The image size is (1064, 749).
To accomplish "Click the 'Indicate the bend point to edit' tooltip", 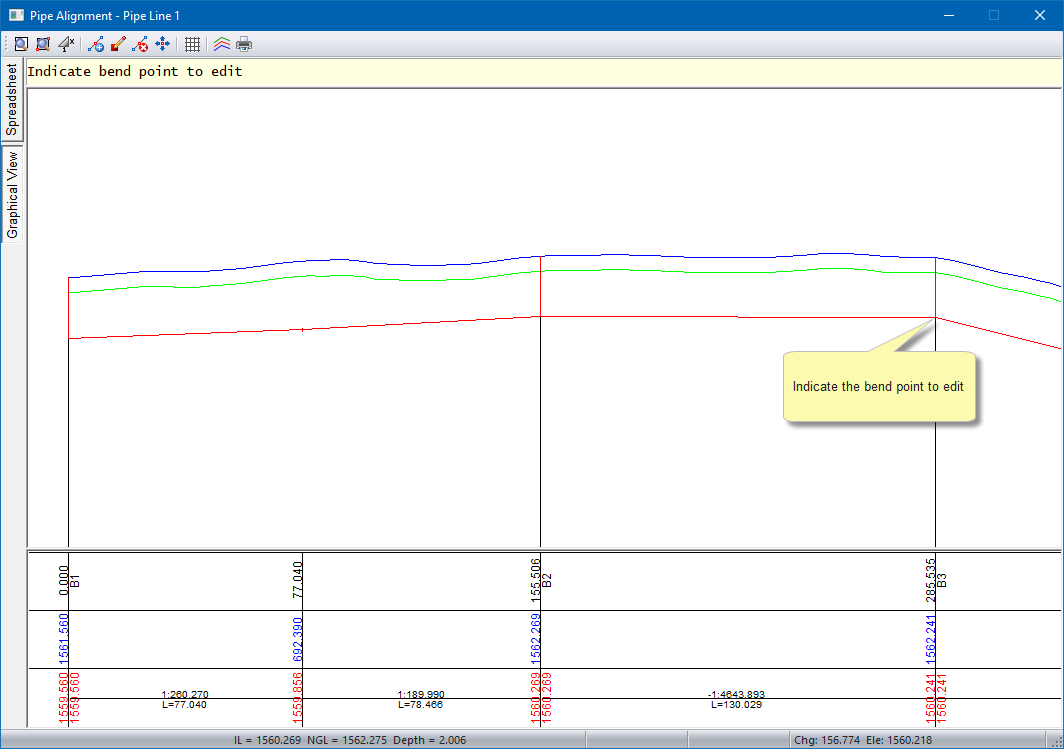I will 878,386.
